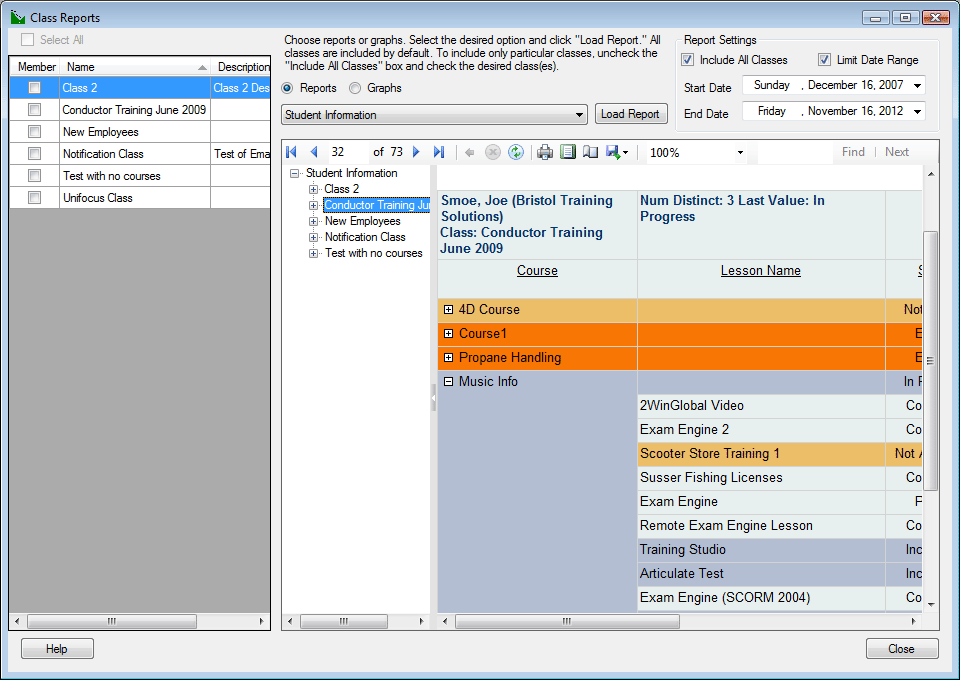Click the Member column header

point(36,67)
